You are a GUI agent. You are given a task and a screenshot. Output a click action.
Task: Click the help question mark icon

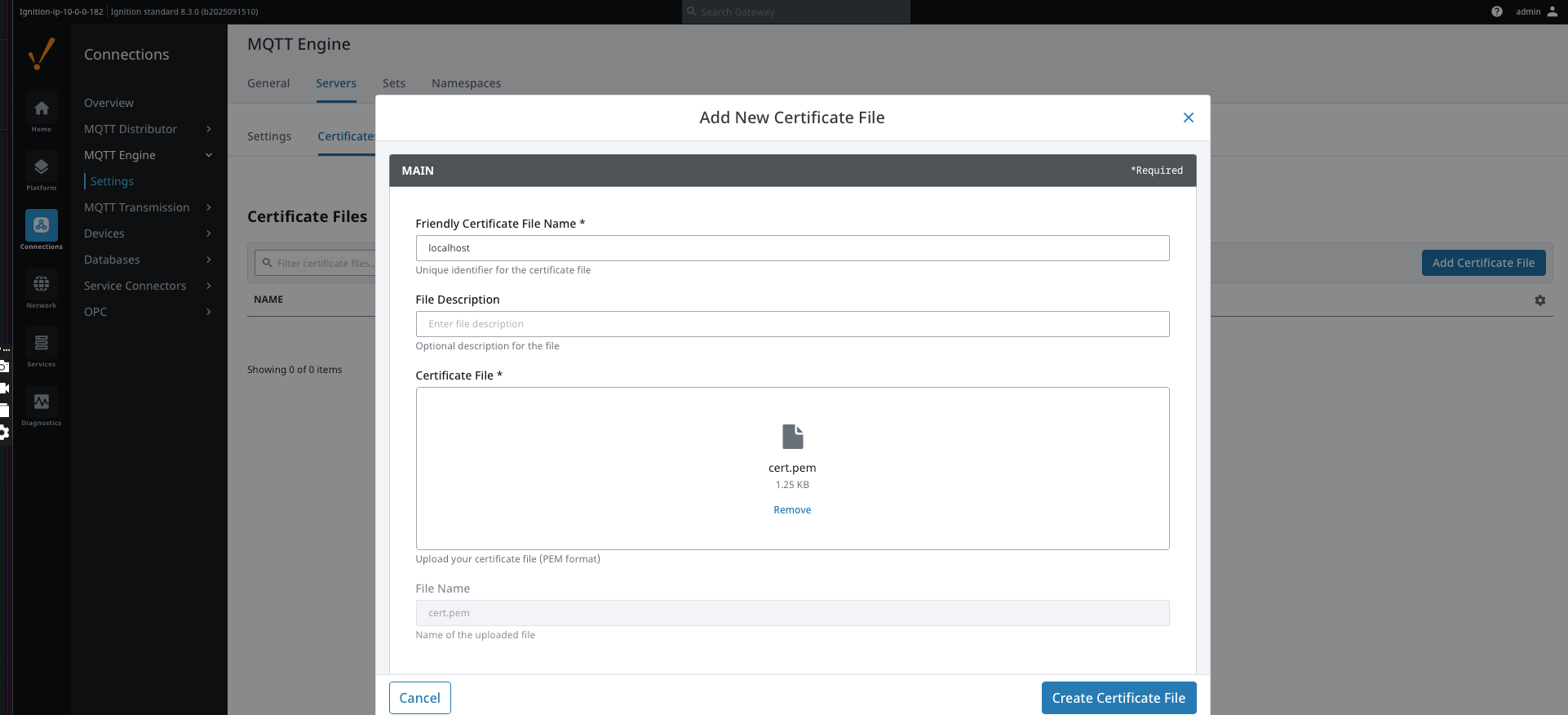point(1496,11)
